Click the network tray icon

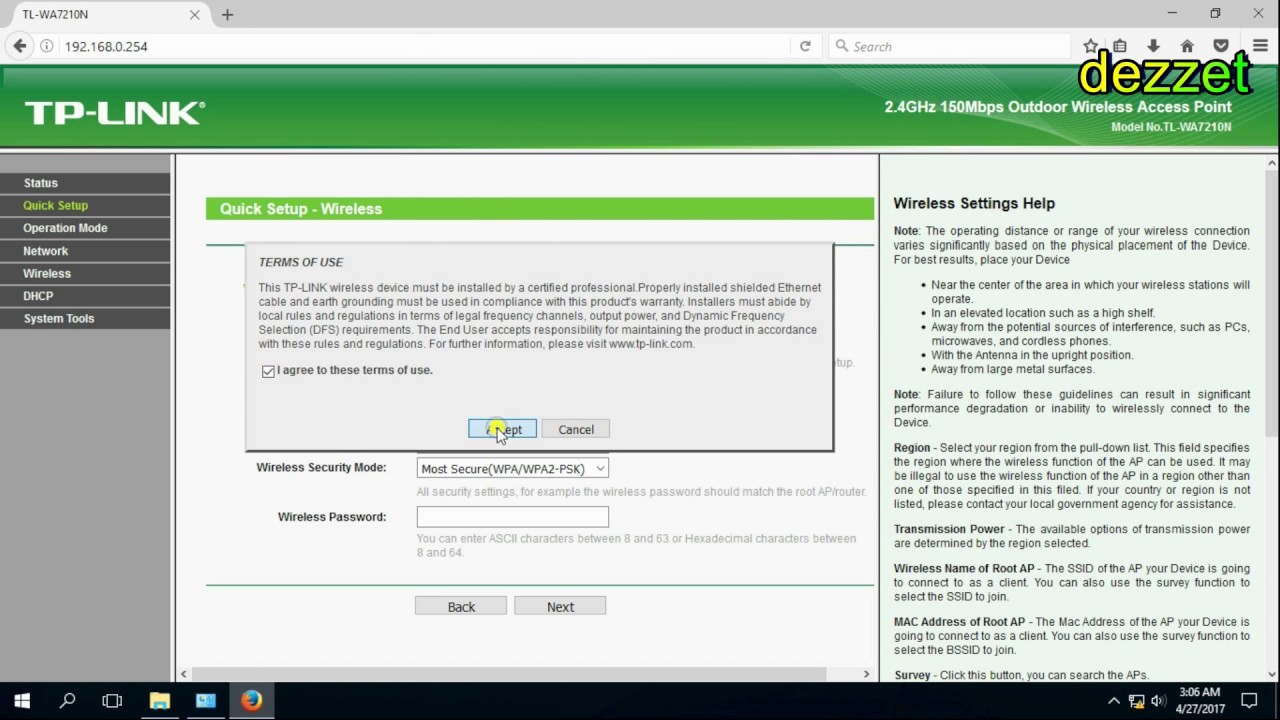(x=1137, y=700)
